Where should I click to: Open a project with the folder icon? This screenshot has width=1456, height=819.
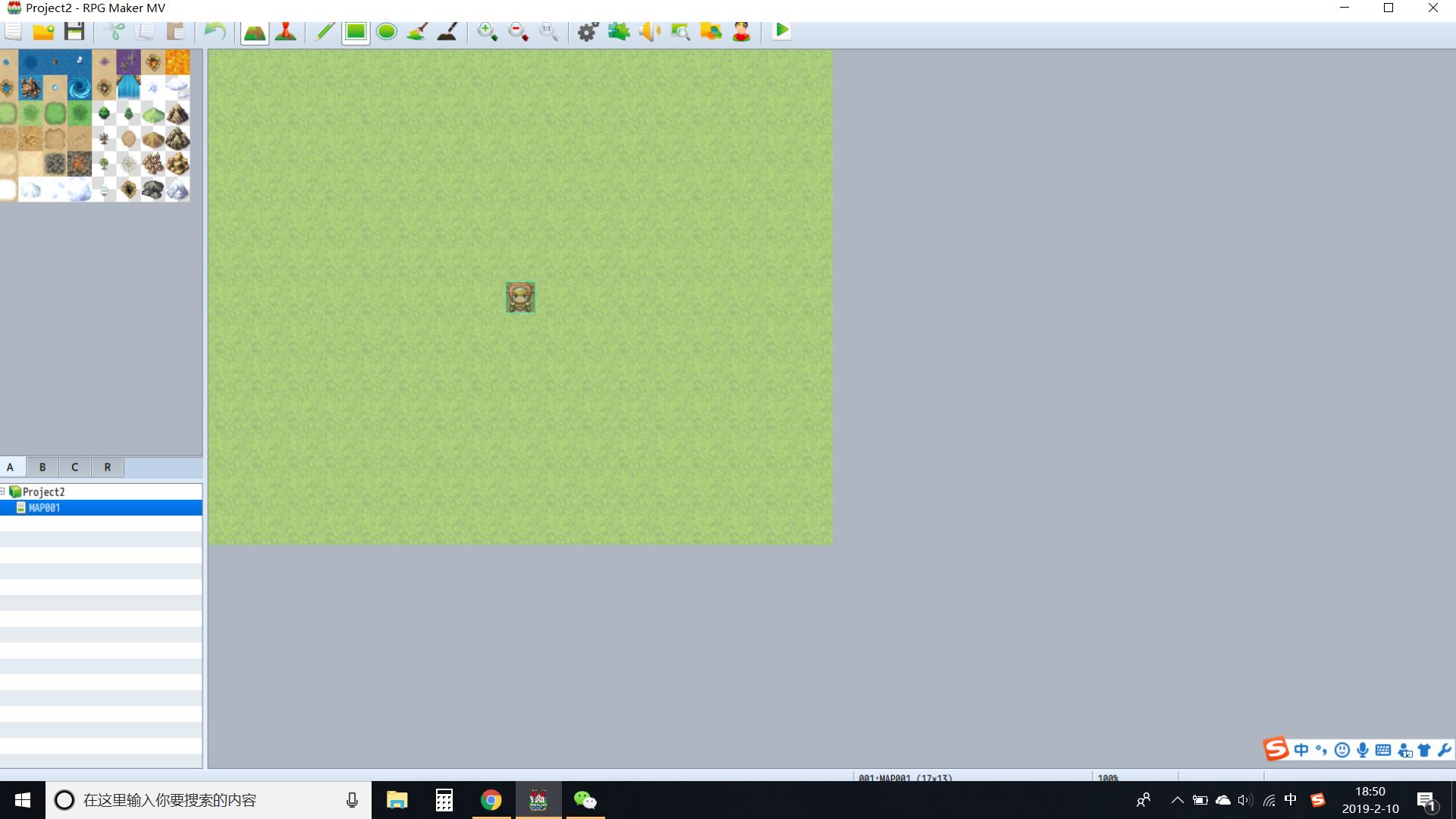point(43,31)
